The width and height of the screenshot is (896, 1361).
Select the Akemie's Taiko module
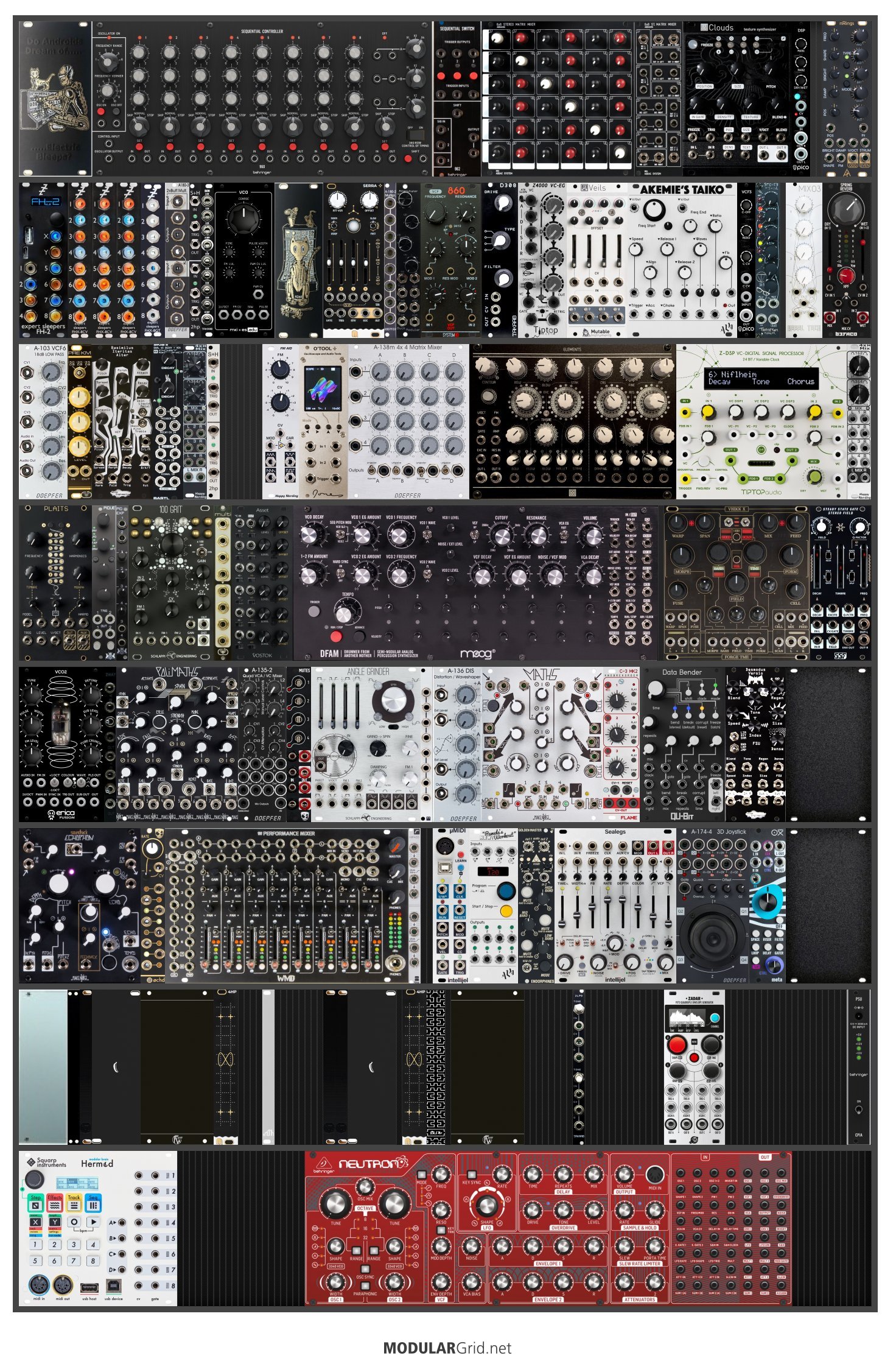(682, 261)
